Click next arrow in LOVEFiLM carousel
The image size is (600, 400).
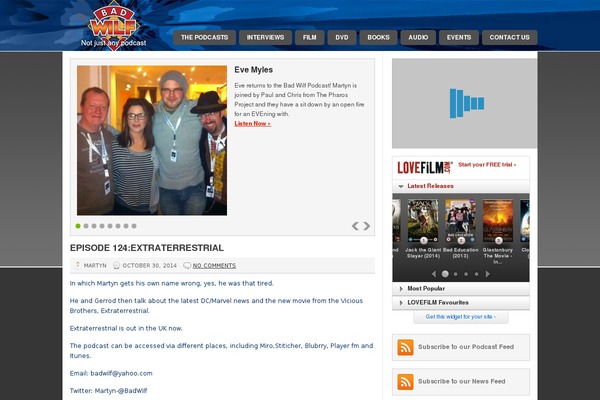point(488,274)
